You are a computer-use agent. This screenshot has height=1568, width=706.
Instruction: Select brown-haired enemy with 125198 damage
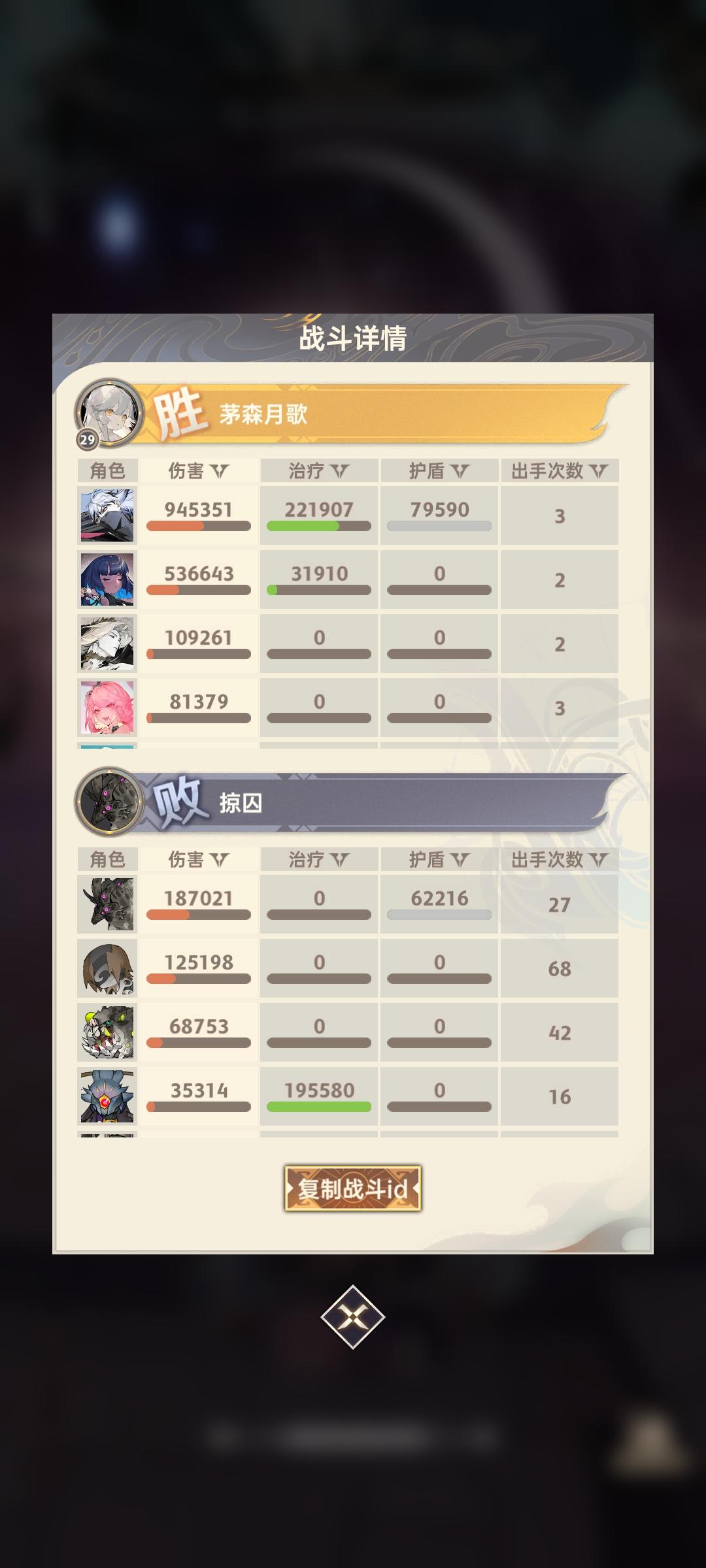pyautogui.click(x=107, y=968)
